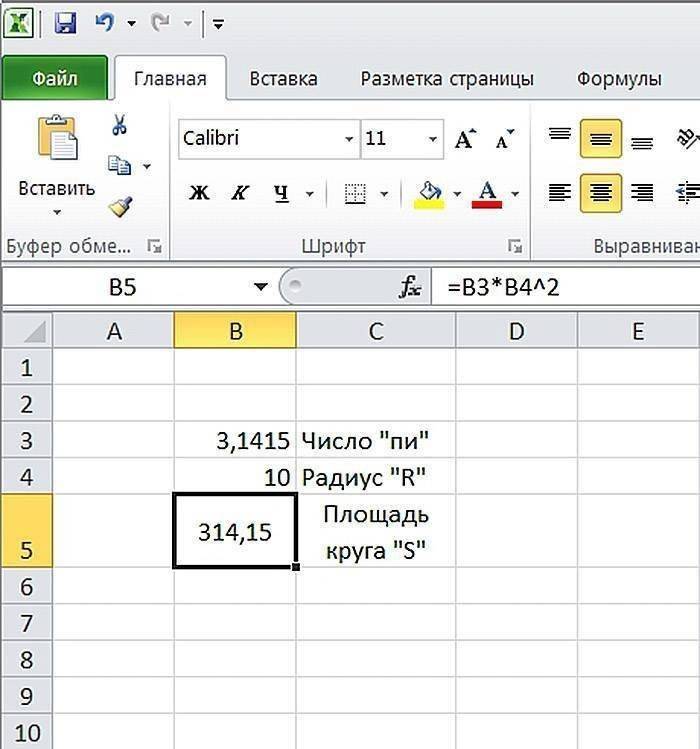
Task: Decrease font size with small A icon
Action: click(505, 139)
